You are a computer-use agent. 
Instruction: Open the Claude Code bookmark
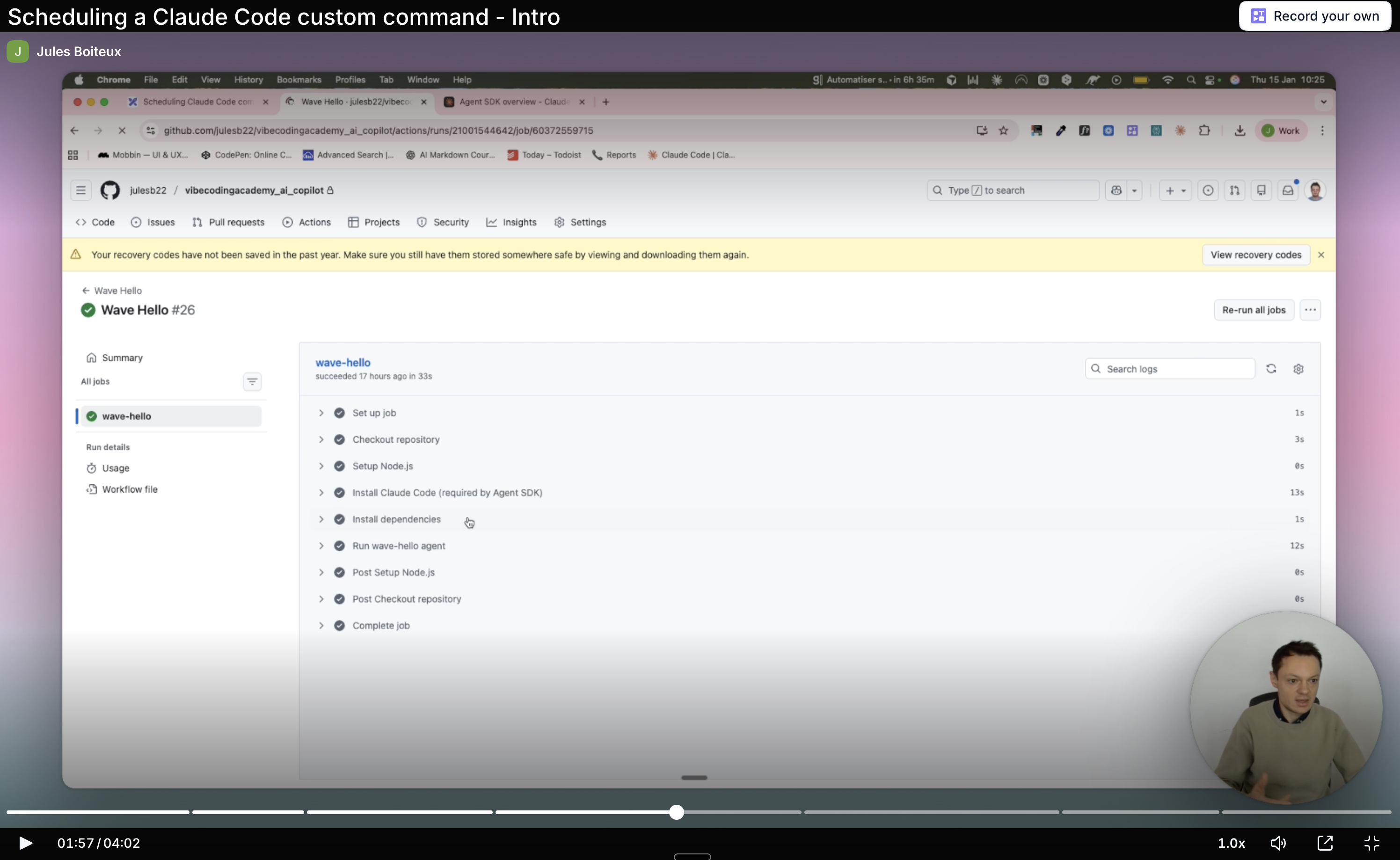pos(692,155)
